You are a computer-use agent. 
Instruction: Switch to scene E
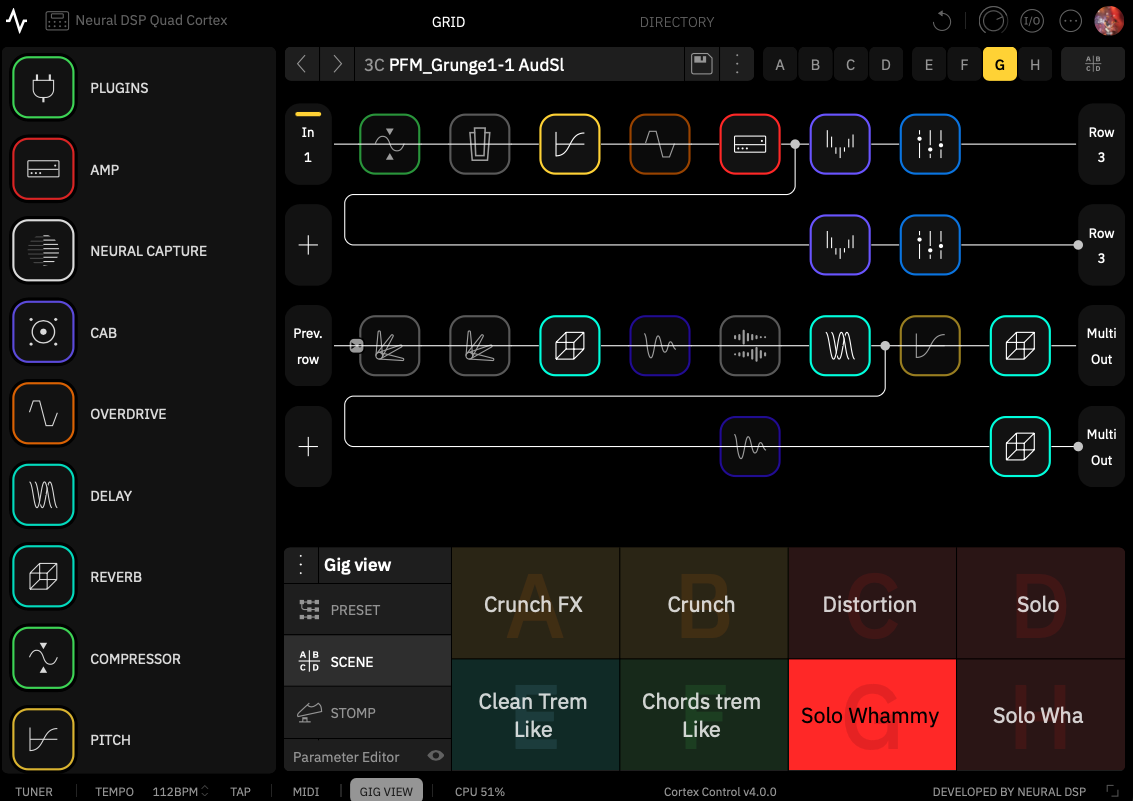929,64
